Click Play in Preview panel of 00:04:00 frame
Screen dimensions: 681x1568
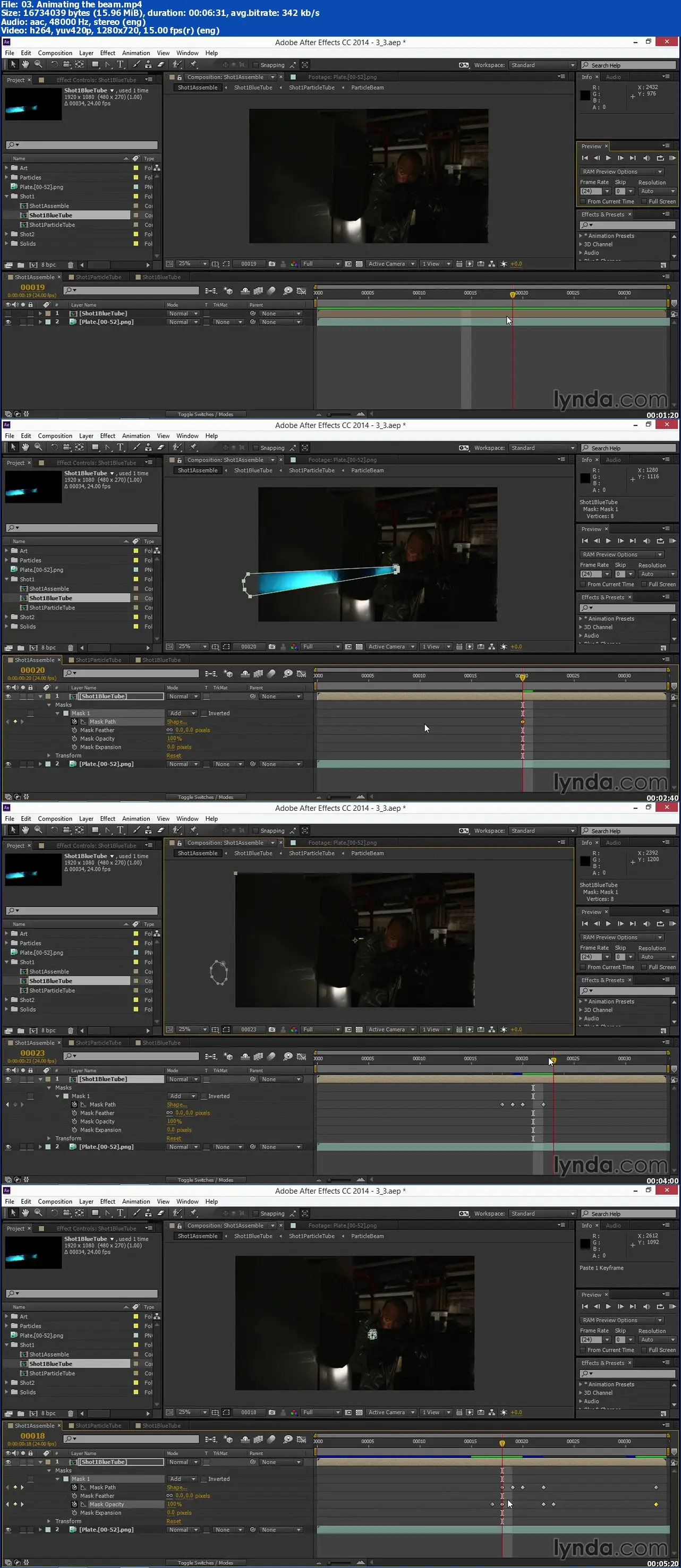pos(608,924)
